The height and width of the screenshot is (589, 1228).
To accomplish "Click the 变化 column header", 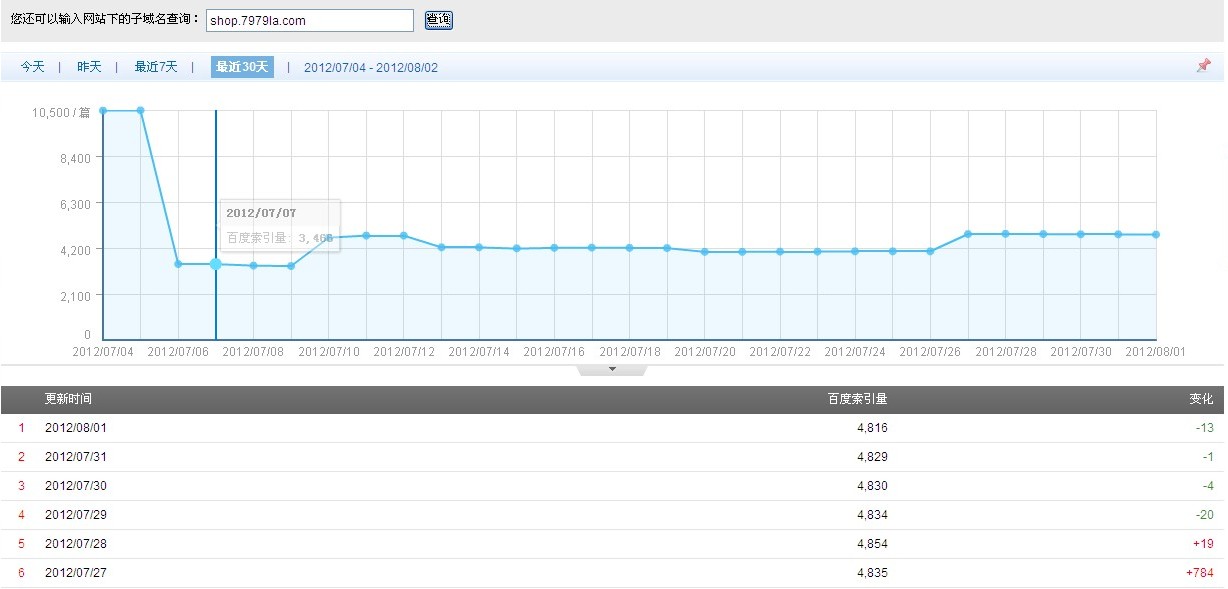I will (x=1201, y=399).
